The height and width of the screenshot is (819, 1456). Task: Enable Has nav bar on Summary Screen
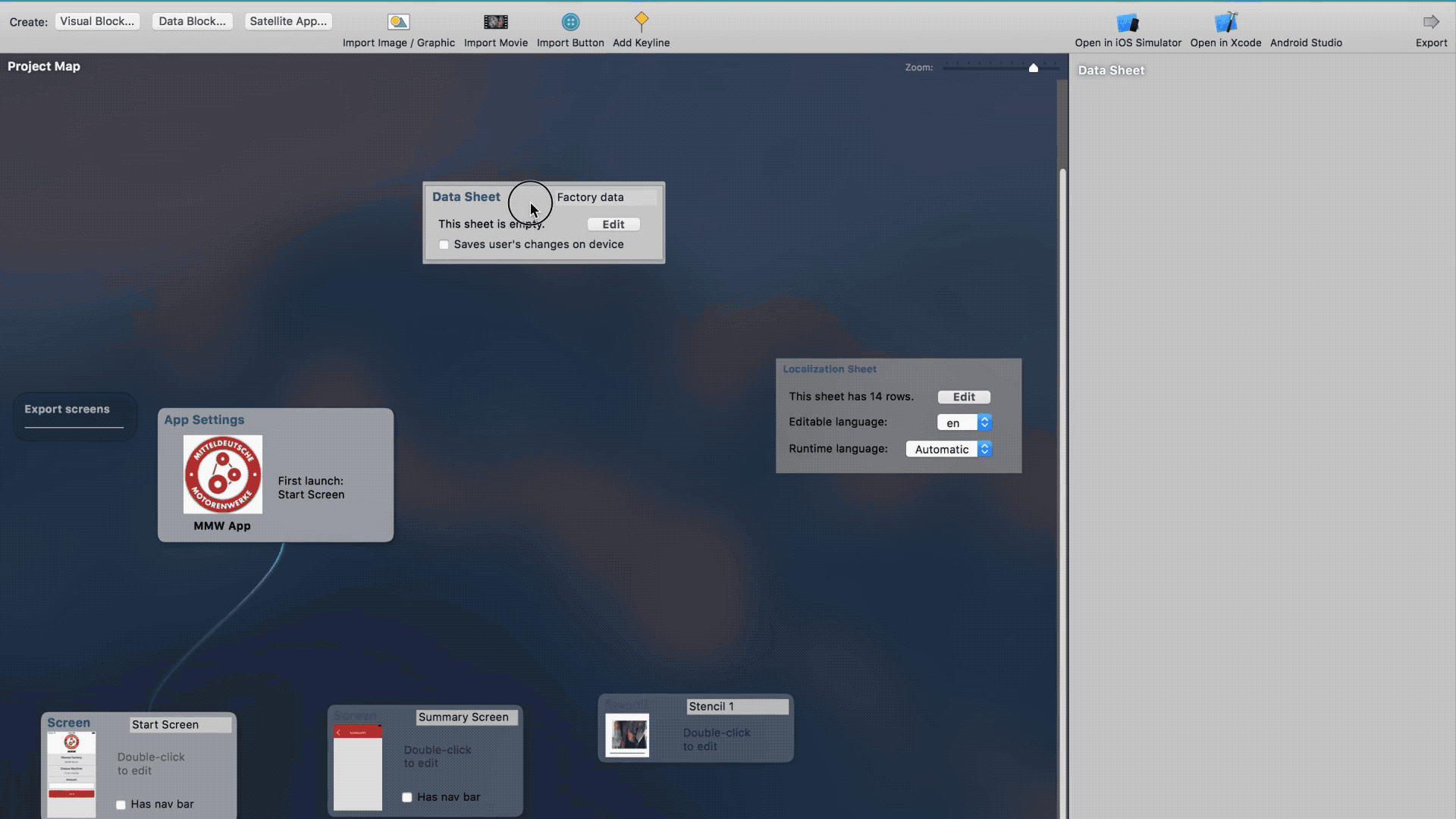tap(407, 797)
